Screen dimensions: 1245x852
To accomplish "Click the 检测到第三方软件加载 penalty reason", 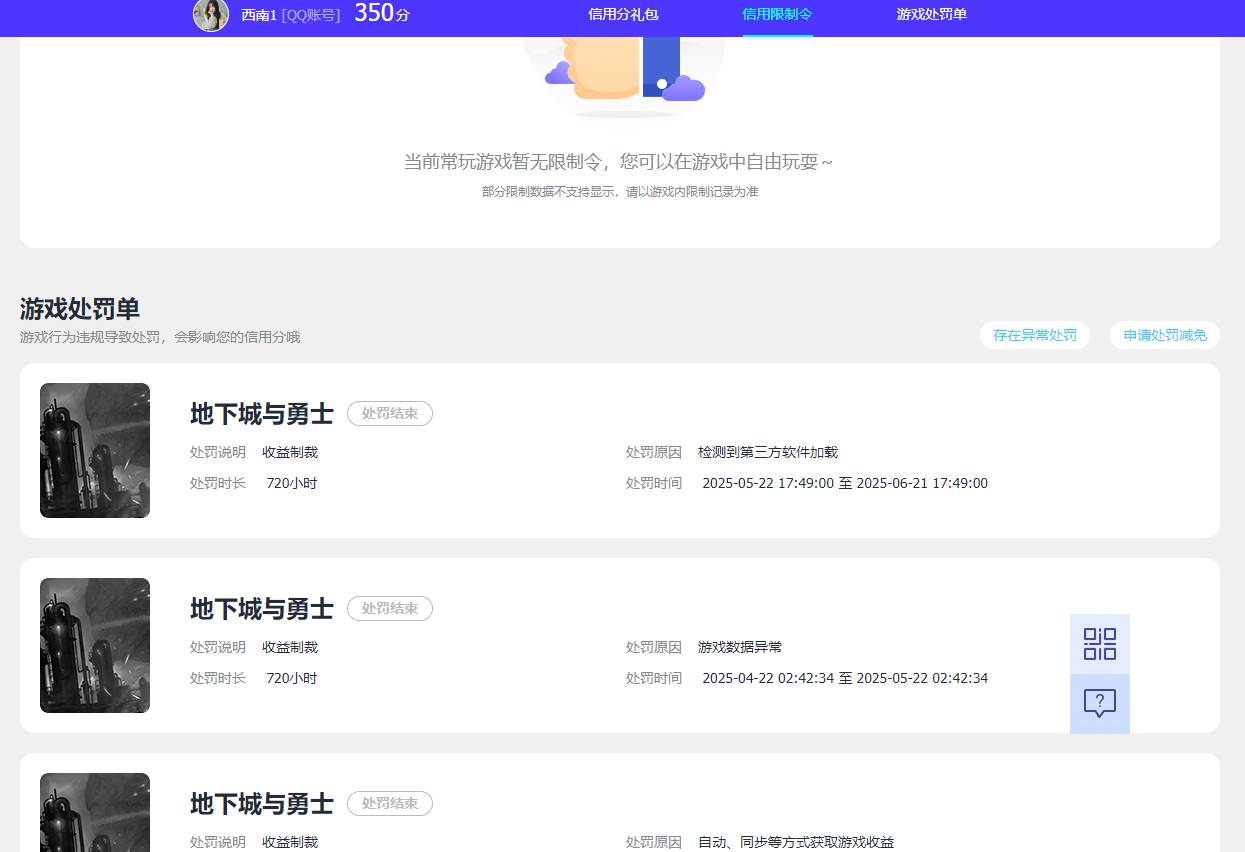I will tap(768, 452).
